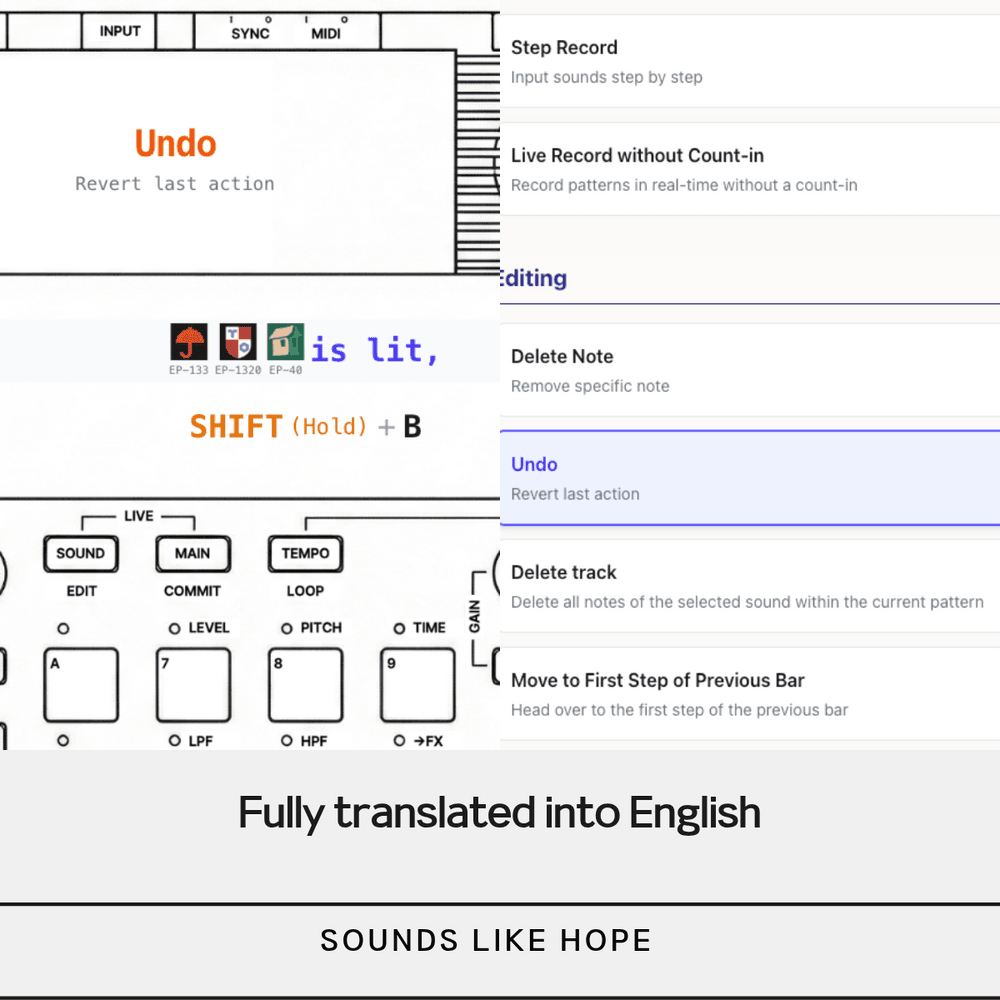Open the SOUNDS LIKE HOPE link
The image size is (1000, 1000).
pyautogui.click(x=486, y=940)
